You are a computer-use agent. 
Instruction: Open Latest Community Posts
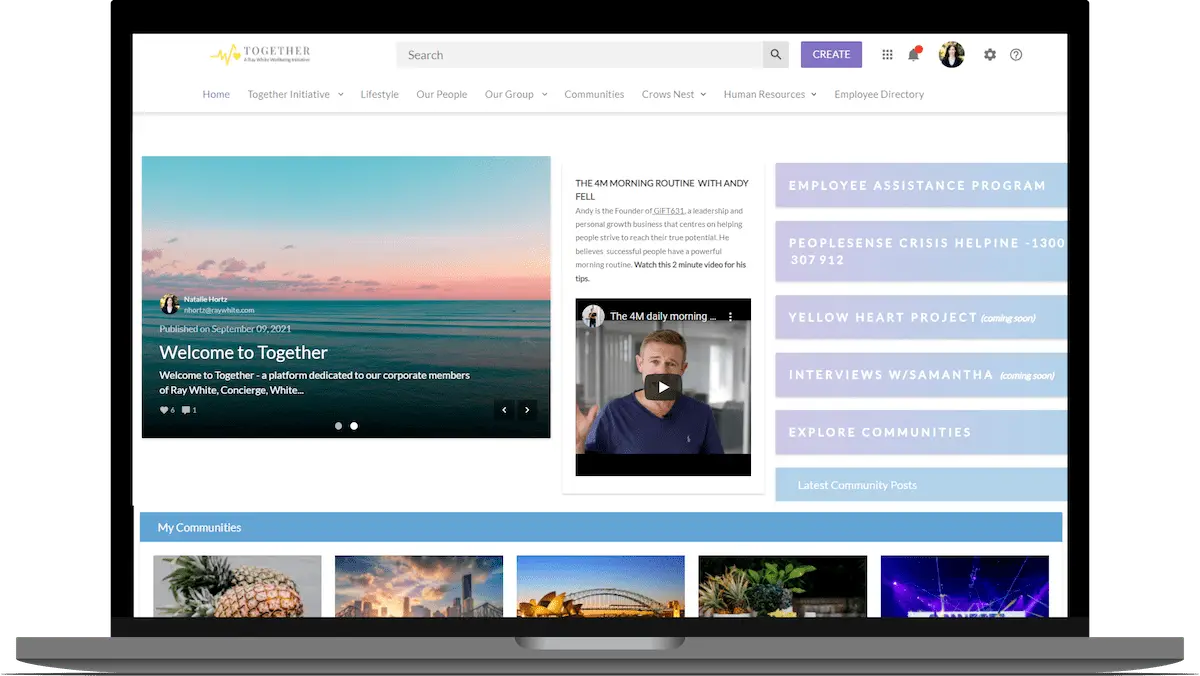[x=921, y=485]
